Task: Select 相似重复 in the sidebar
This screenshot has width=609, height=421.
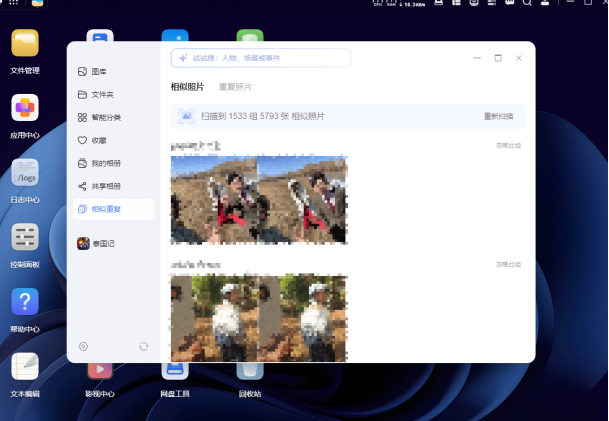Action: (x=113, y=209)
